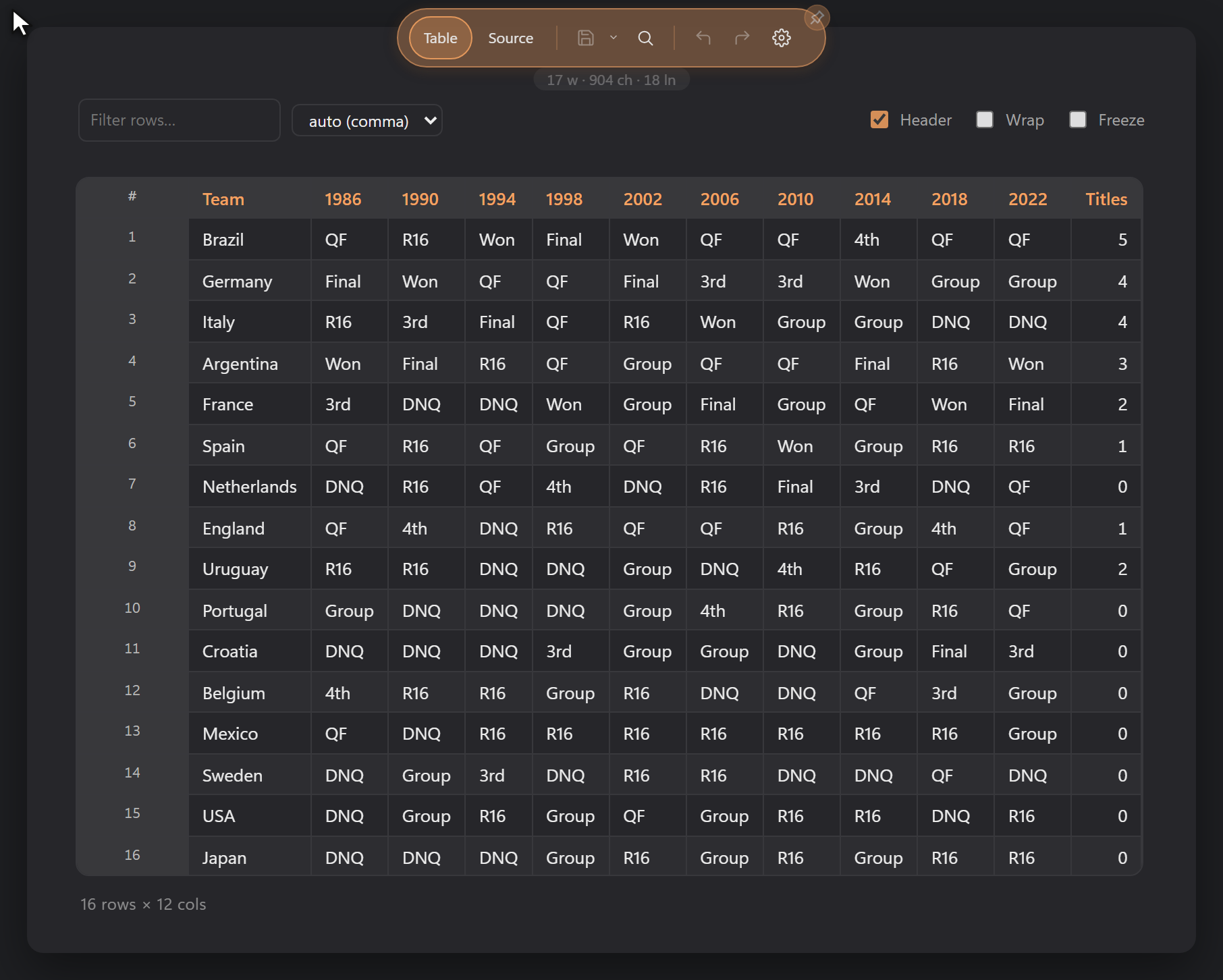Select the Belgium team cell
Viewport: 1223px width, 980px height.
click(250, 693)
